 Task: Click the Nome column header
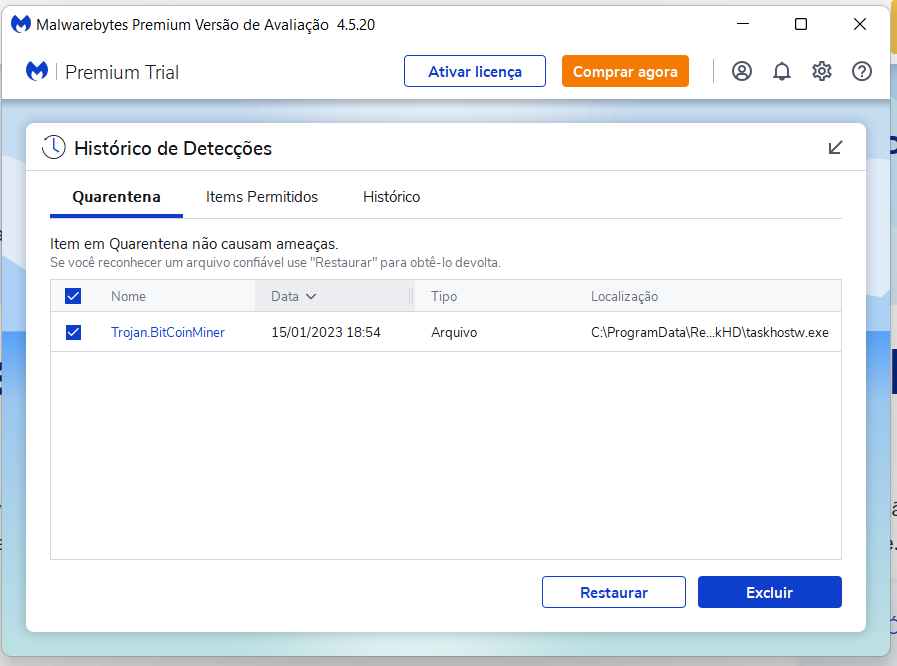click(128, 296)
